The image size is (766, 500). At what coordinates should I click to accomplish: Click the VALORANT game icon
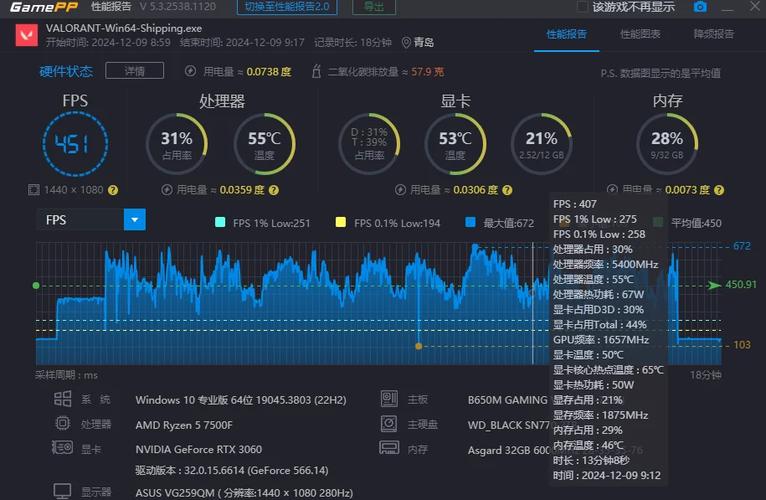tap(26, 35)
